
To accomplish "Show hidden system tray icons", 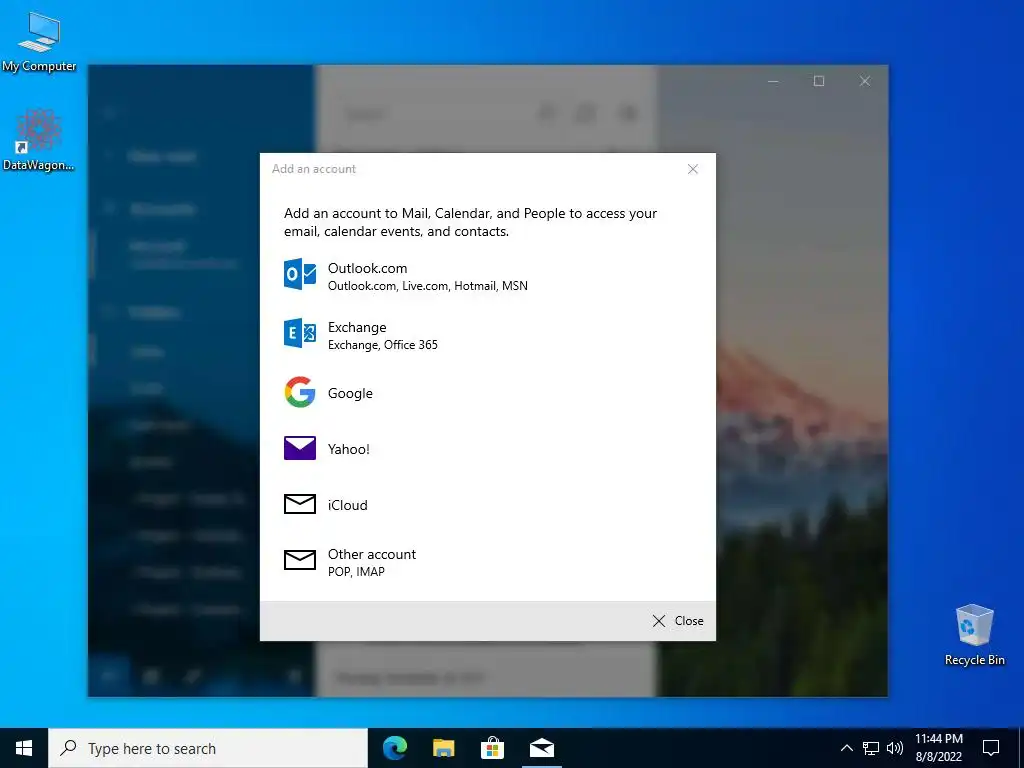I will 846,748.
